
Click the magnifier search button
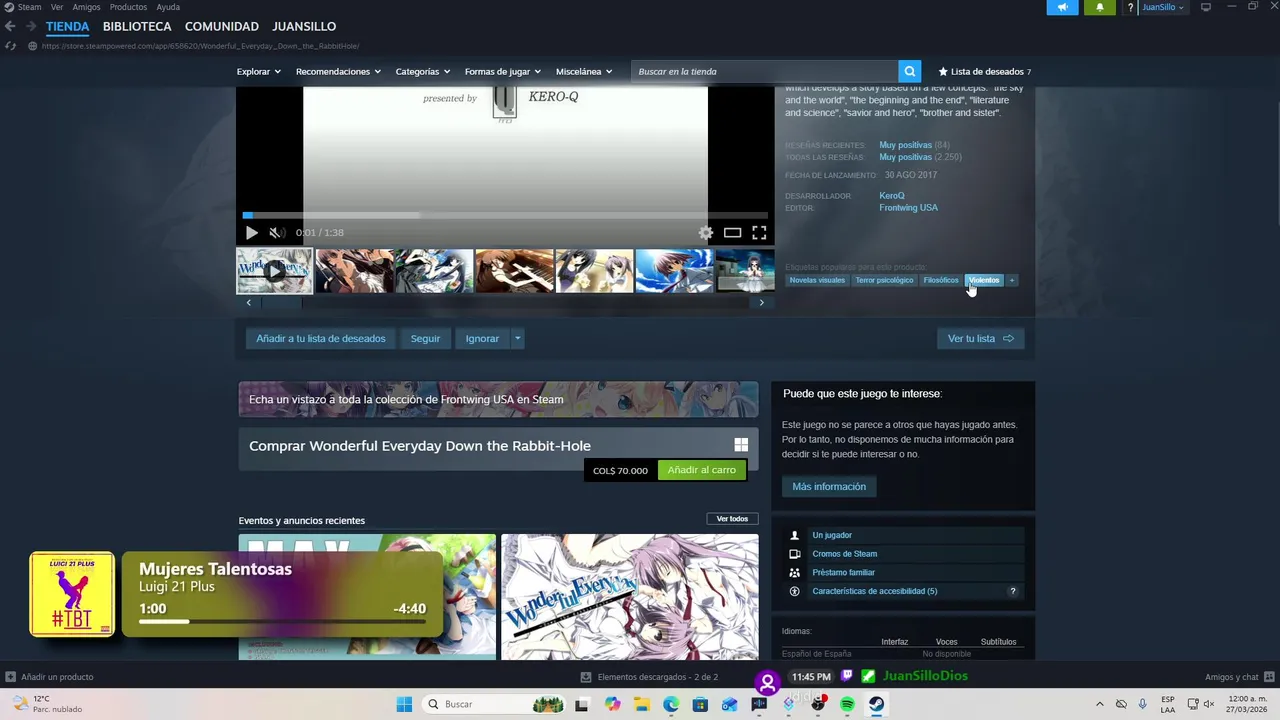909,71
